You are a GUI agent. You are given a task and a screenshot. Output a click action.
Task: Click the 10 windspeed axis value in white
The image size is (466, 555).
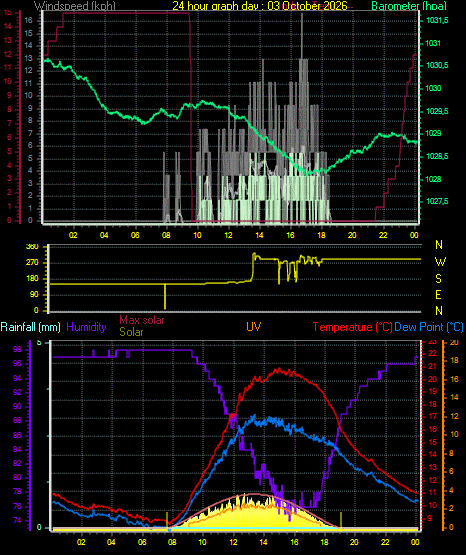click(x=29, y=96)
